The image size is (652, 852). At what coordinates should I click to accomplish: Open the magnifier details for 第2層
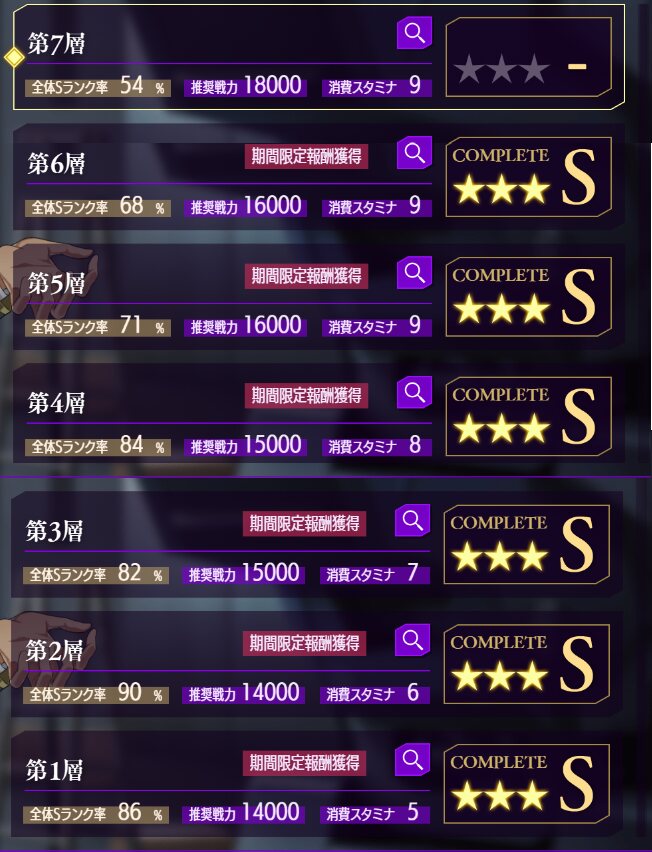pos(412,640)
